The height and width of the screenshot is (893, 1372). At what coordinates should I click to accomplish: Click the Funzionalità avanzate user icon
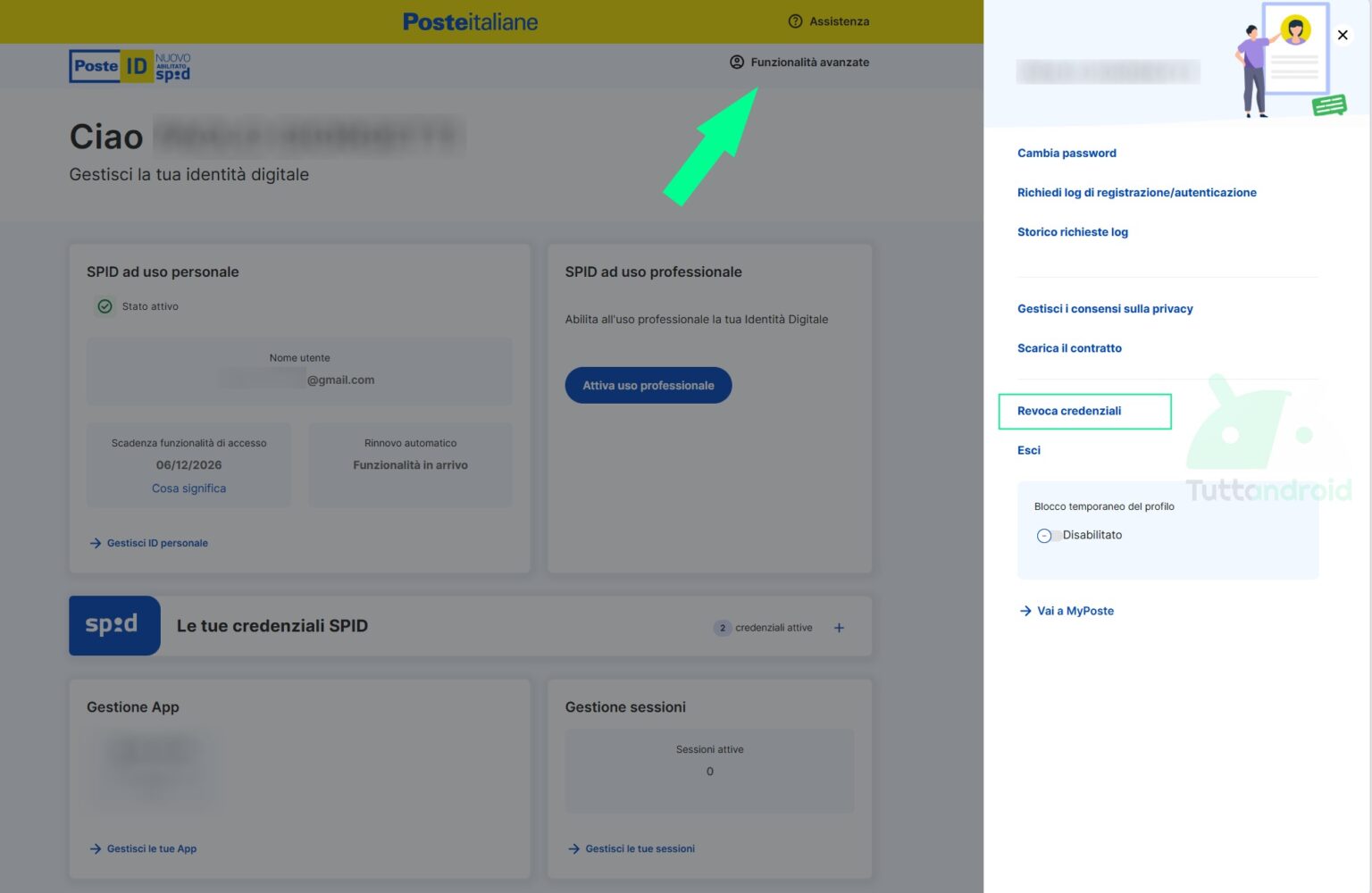click(737, 63)
